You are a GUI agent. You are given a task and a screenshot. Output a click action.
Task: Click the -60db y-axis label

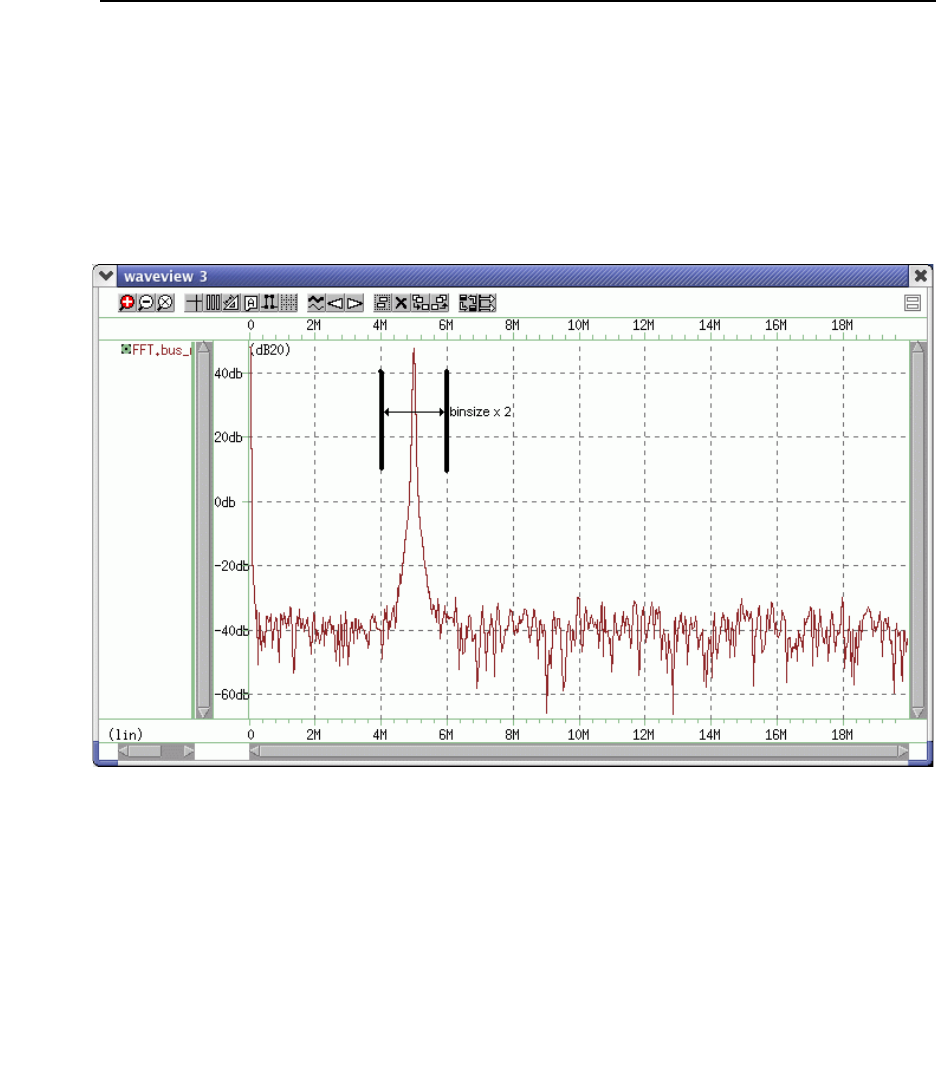coord(232,694)
